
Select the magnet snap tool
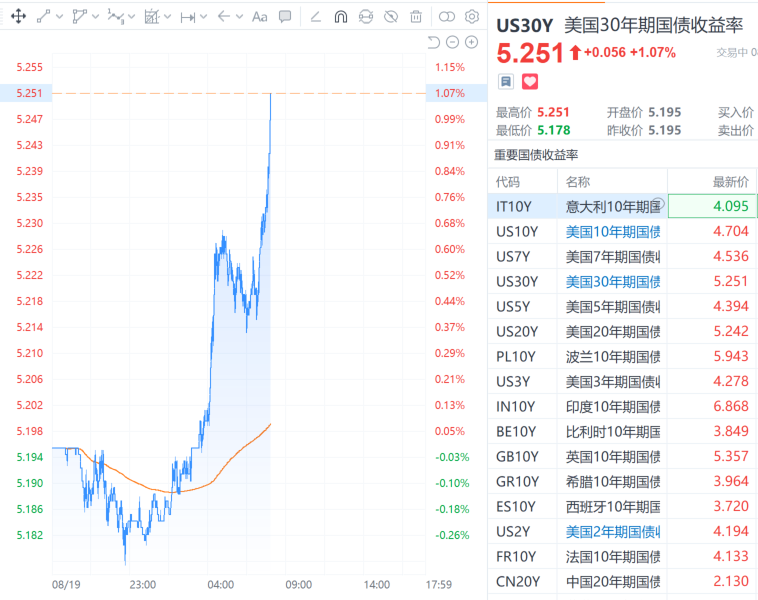(x=341, y=17)
